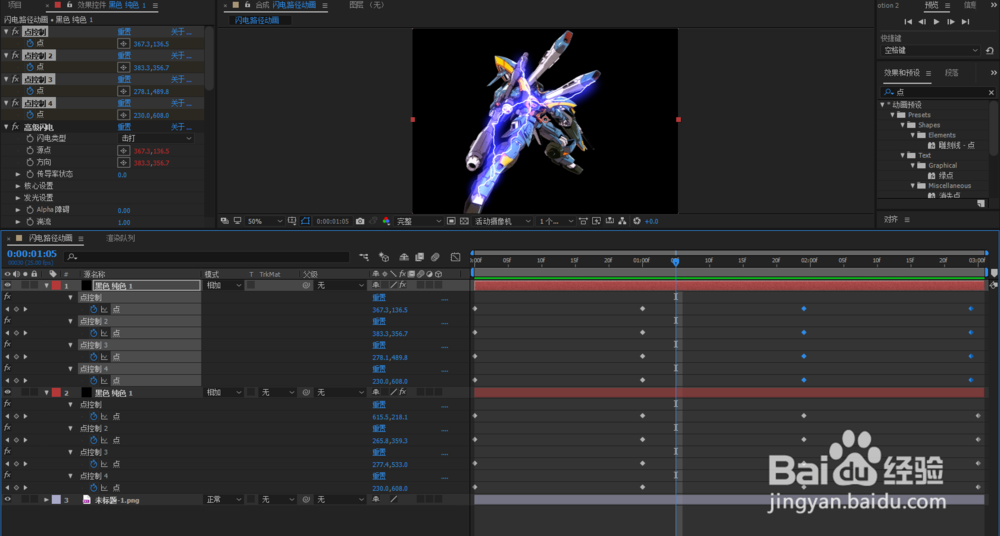This screenshot has width=1000, height=536.
Task: Open the show channel RGB icon
Action: [x=386, y=221]
